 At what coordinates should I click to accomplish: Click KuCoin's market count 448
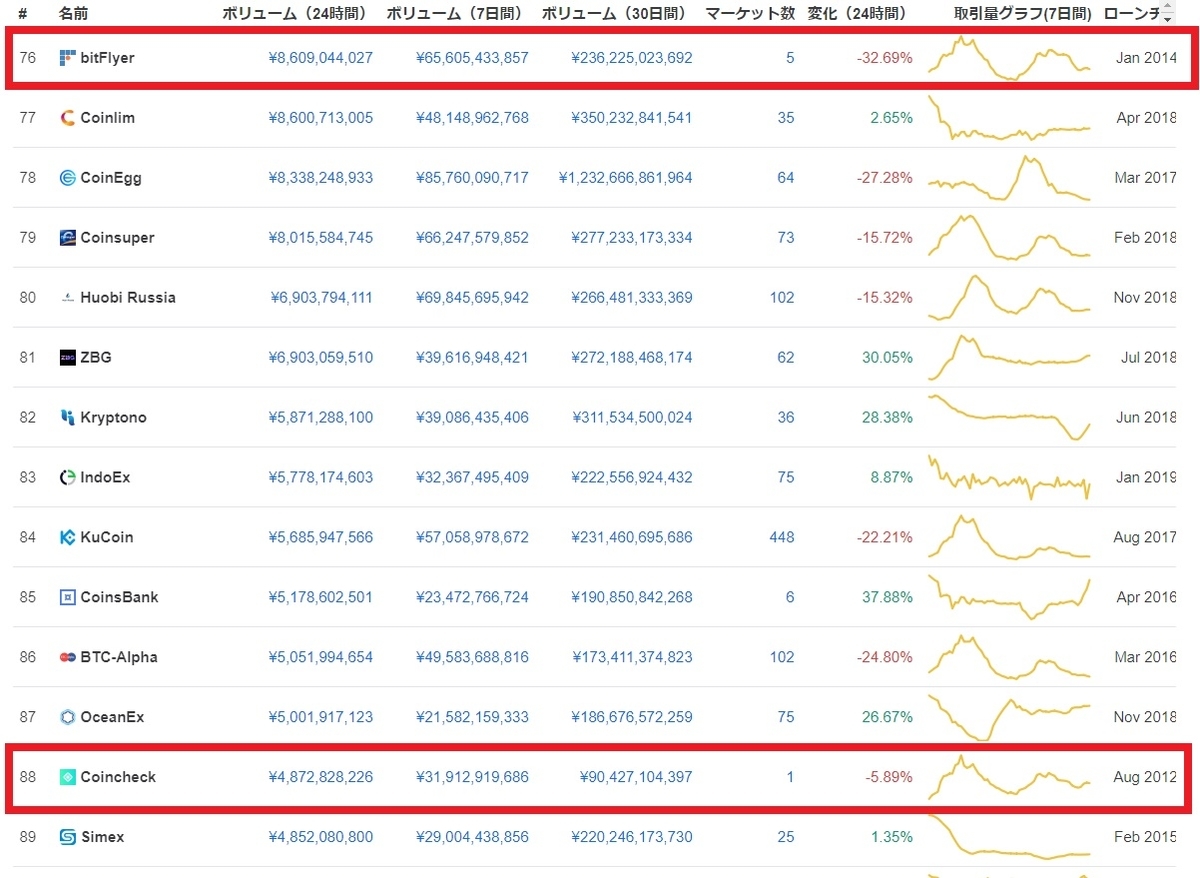(x=782, y=537)
